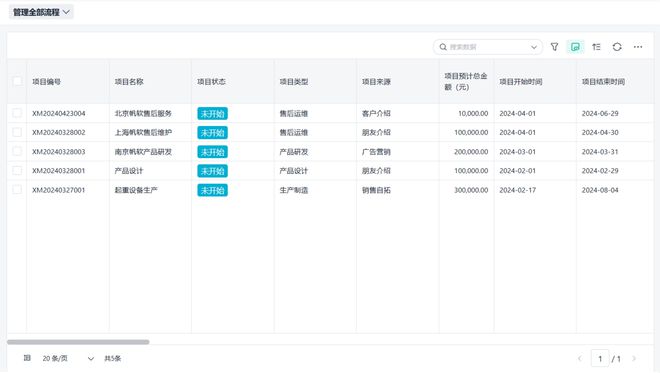
Task: Check the row XM20240423004
Action: coord(17,113)
